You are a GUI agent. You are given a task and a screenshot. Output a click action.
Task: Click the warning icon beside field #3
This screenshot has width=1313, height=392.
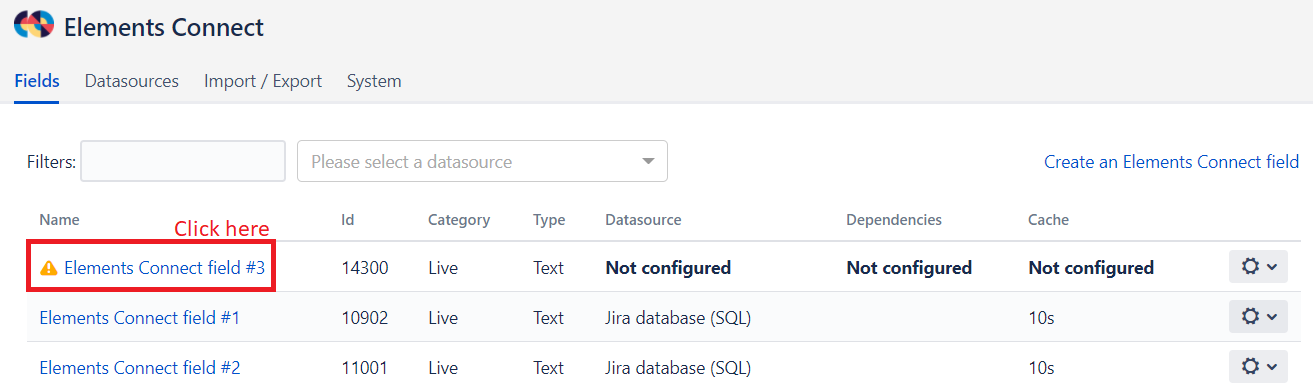(x=49, y=268)
